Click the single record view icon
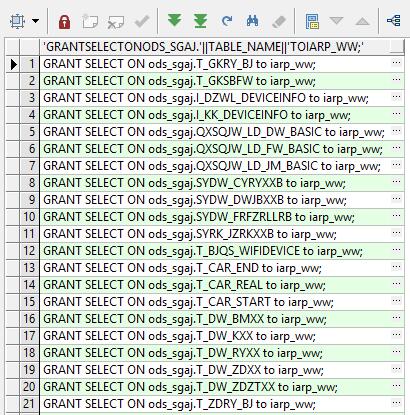Screen dimensions: 410x415 click(312, 21)
